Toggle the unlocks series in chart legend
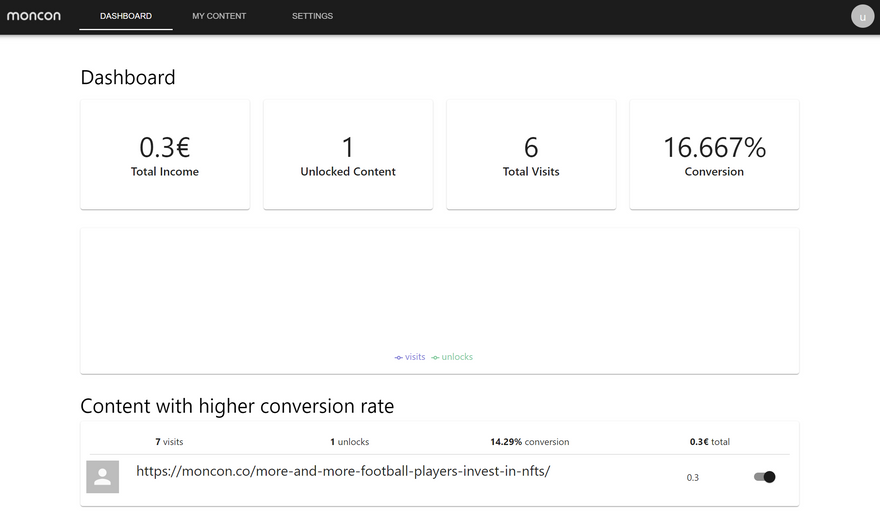The width and height of the screenshot is (880, 514). coord(452,357)
